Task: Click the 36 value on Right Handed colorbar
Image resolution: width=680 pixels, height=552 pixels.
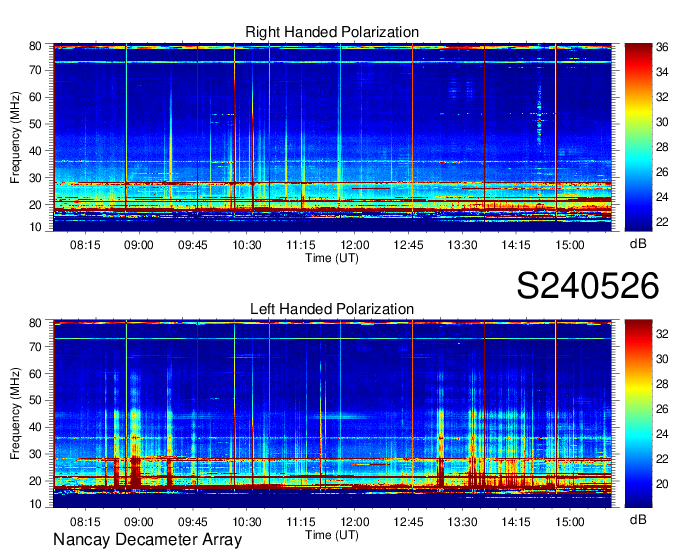Action: click(x=662, y=47)
